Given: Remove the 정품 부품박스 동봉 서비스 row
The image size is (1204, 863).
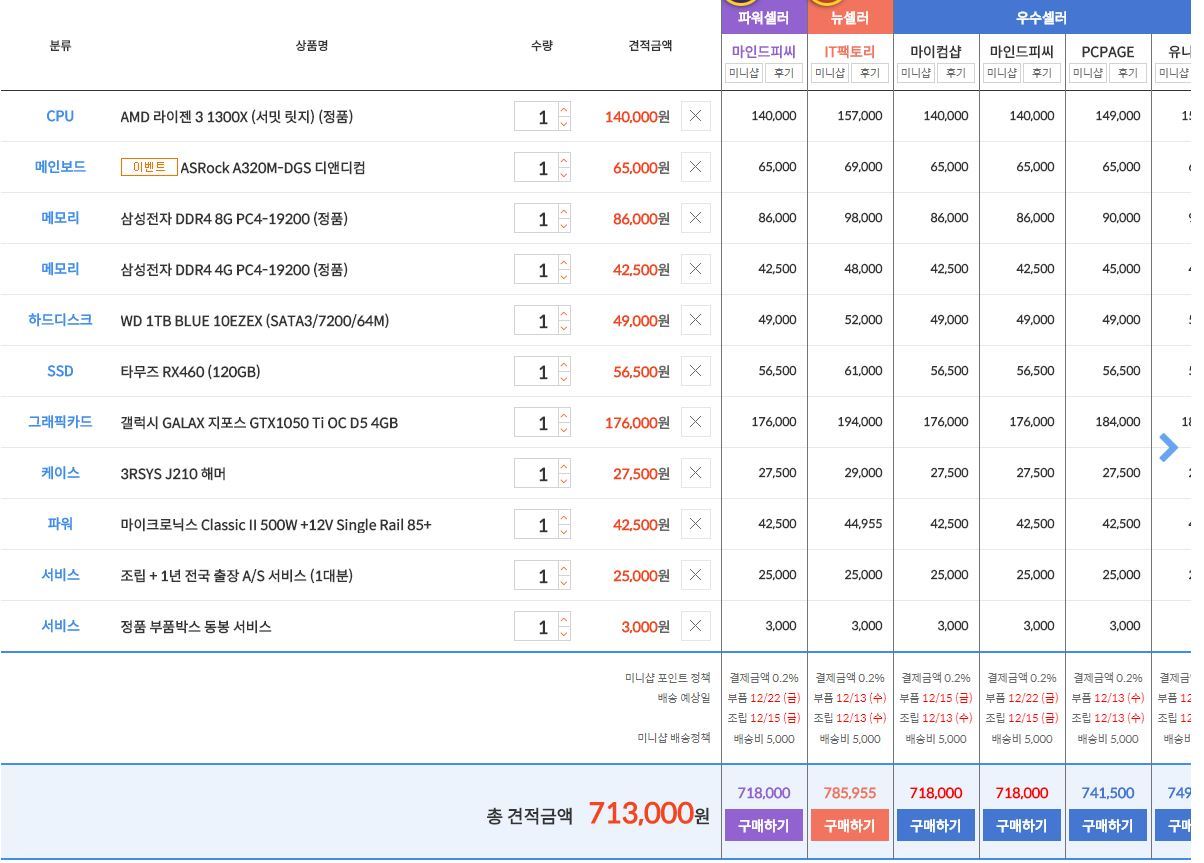Looking at the screenshot, I should coord(696,626).
